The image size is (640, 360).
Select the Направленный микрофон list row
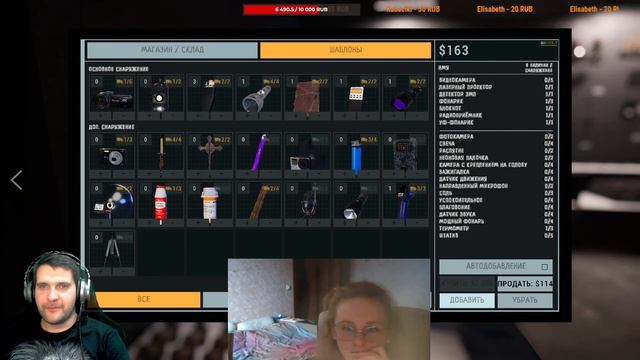click(x=496, y=186)
